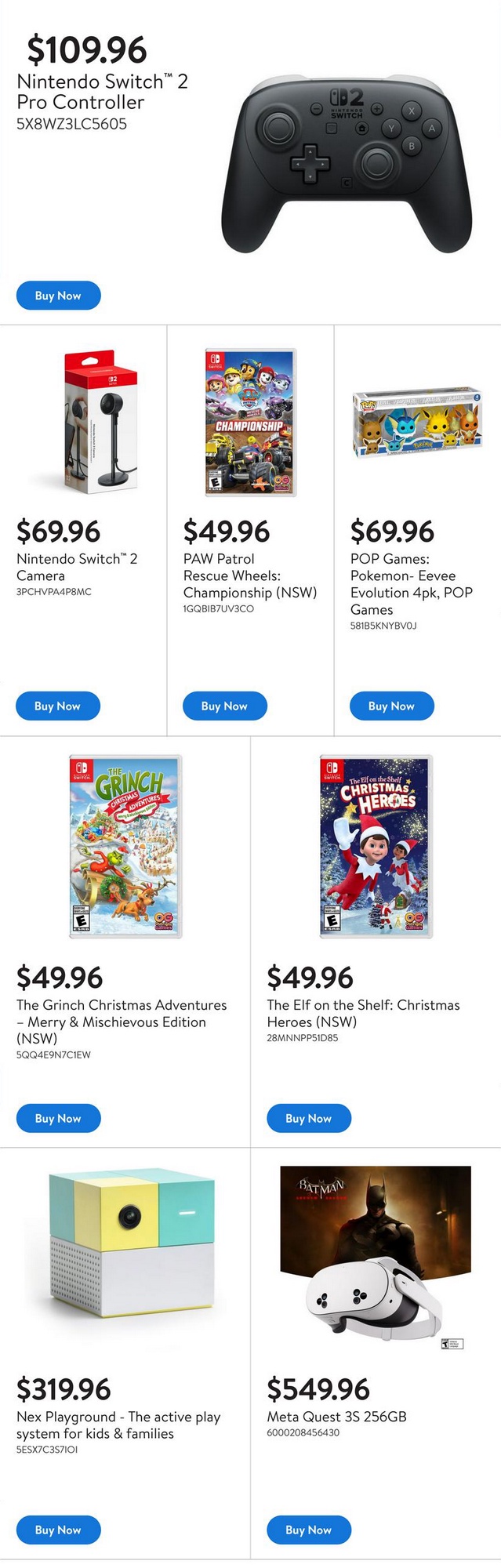The width and height of the screenshot is (501, 1568).
Task: Buy the Nintendo Switch 2 Pro Controller
Action: [x=58, y=296]
